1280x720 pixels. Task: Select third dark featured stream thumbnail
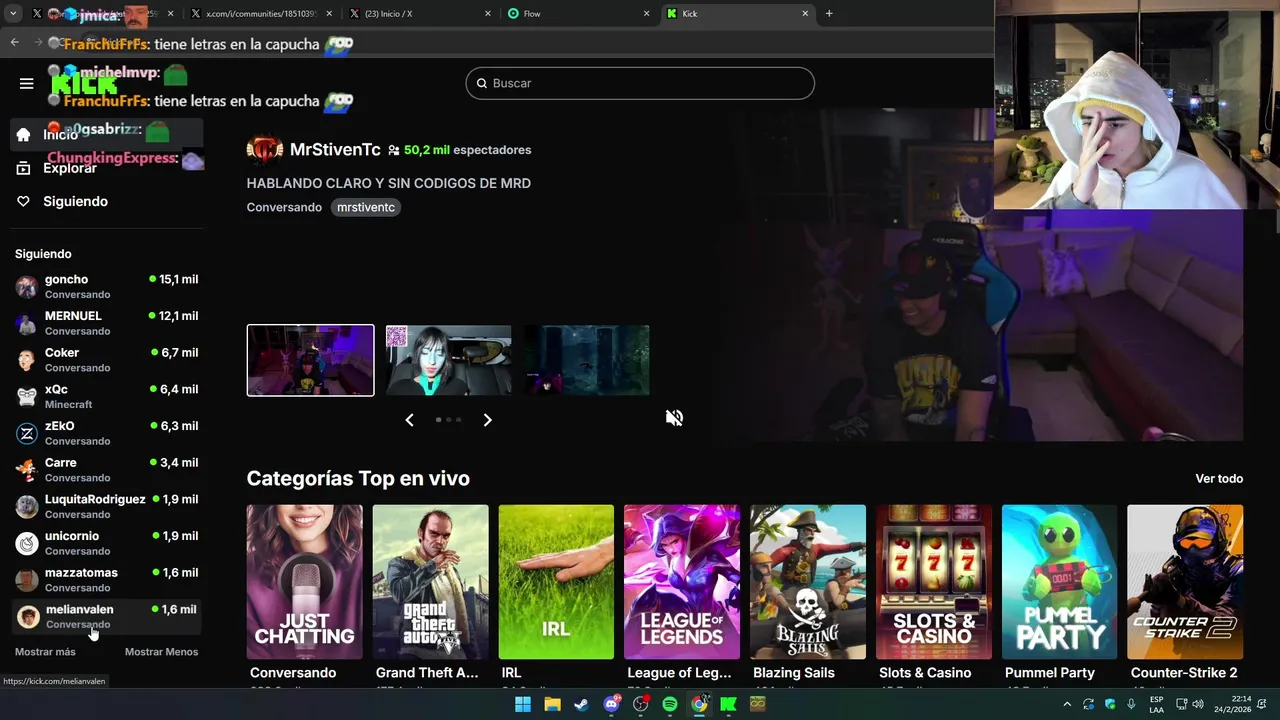pos(587,360)
